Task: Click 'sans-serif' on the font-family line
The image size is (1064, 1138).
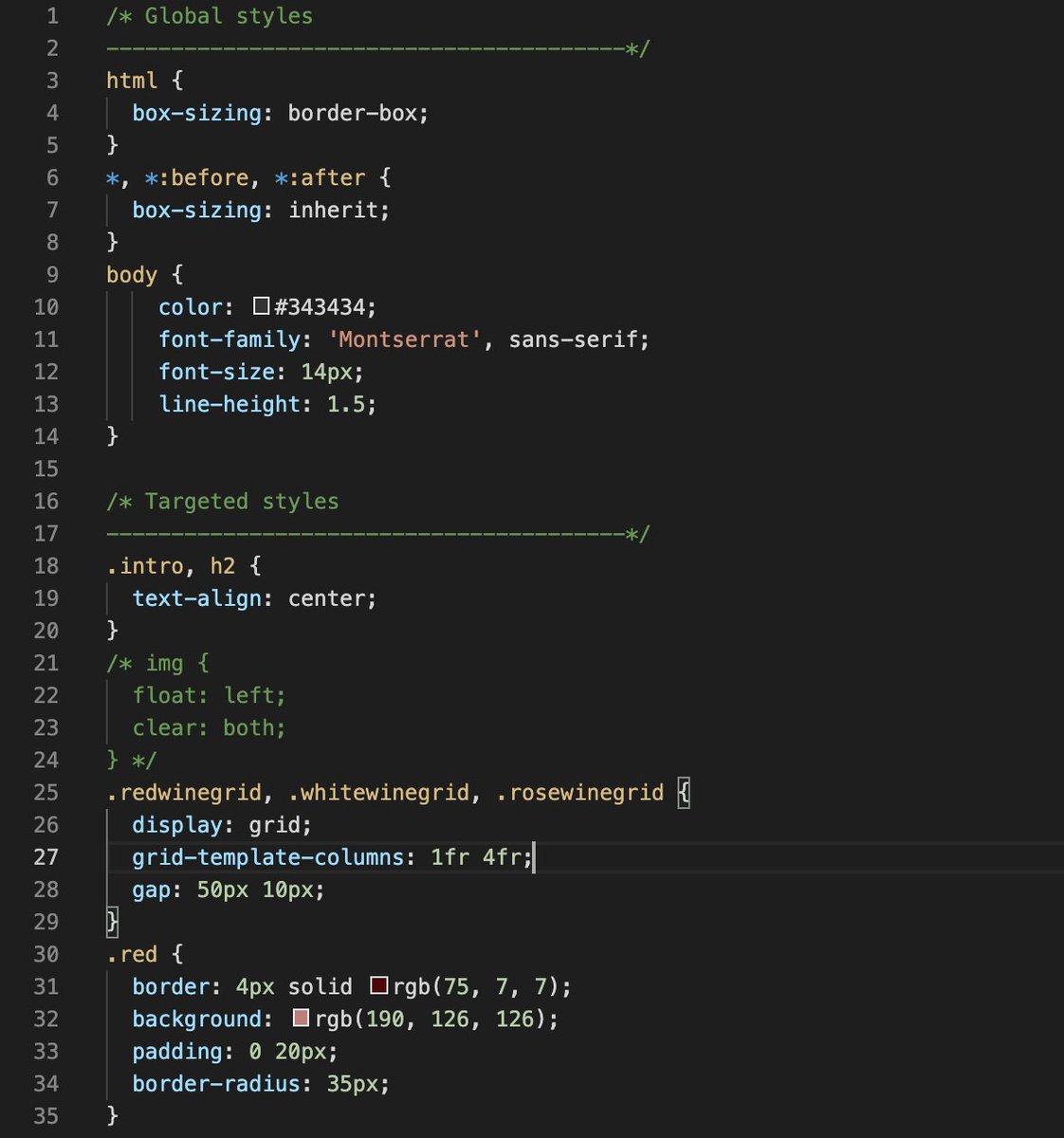Action: [x=573, y=339]
